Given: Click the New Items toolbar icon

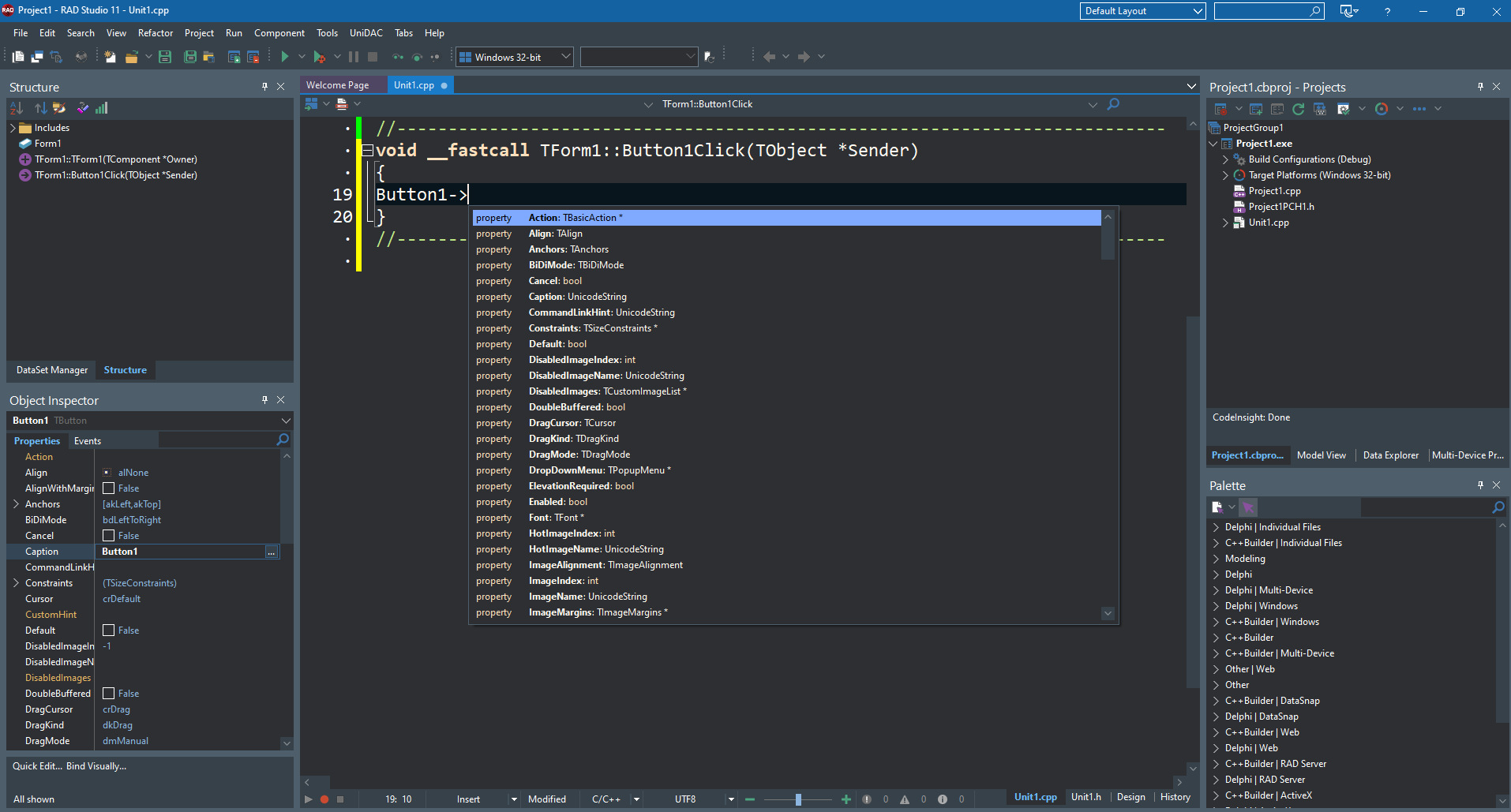Looking at the screenshot, I should point(110,57).
